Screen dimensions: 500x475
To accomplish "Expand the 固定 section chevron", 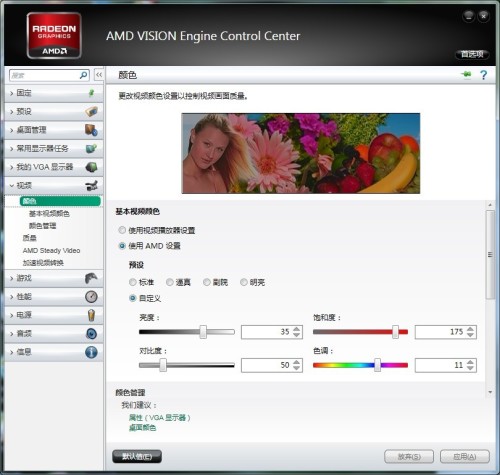I will (x=12, y=93).
